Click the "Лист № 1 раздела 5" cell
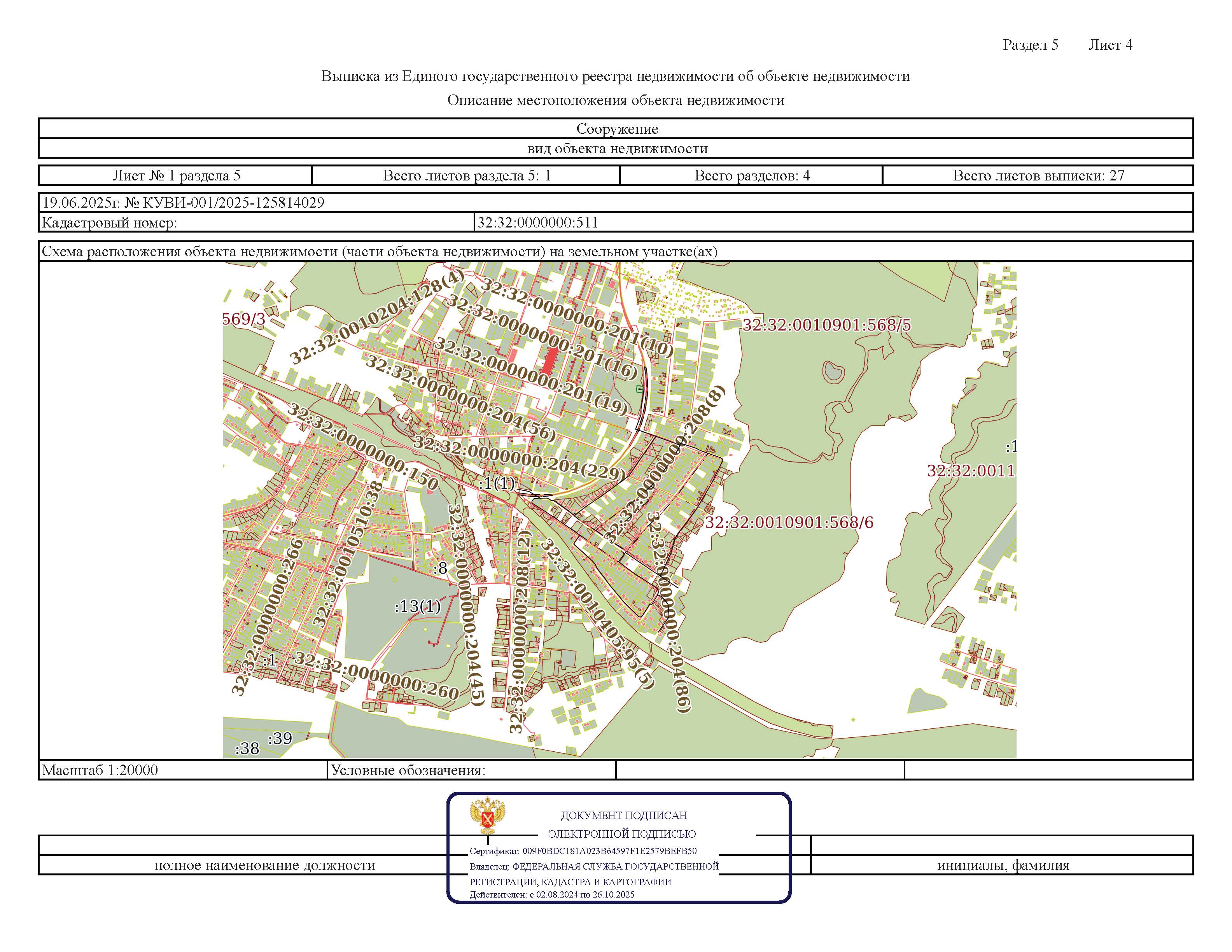Screen dimensions: 1232x952 (x=176, y=175)
